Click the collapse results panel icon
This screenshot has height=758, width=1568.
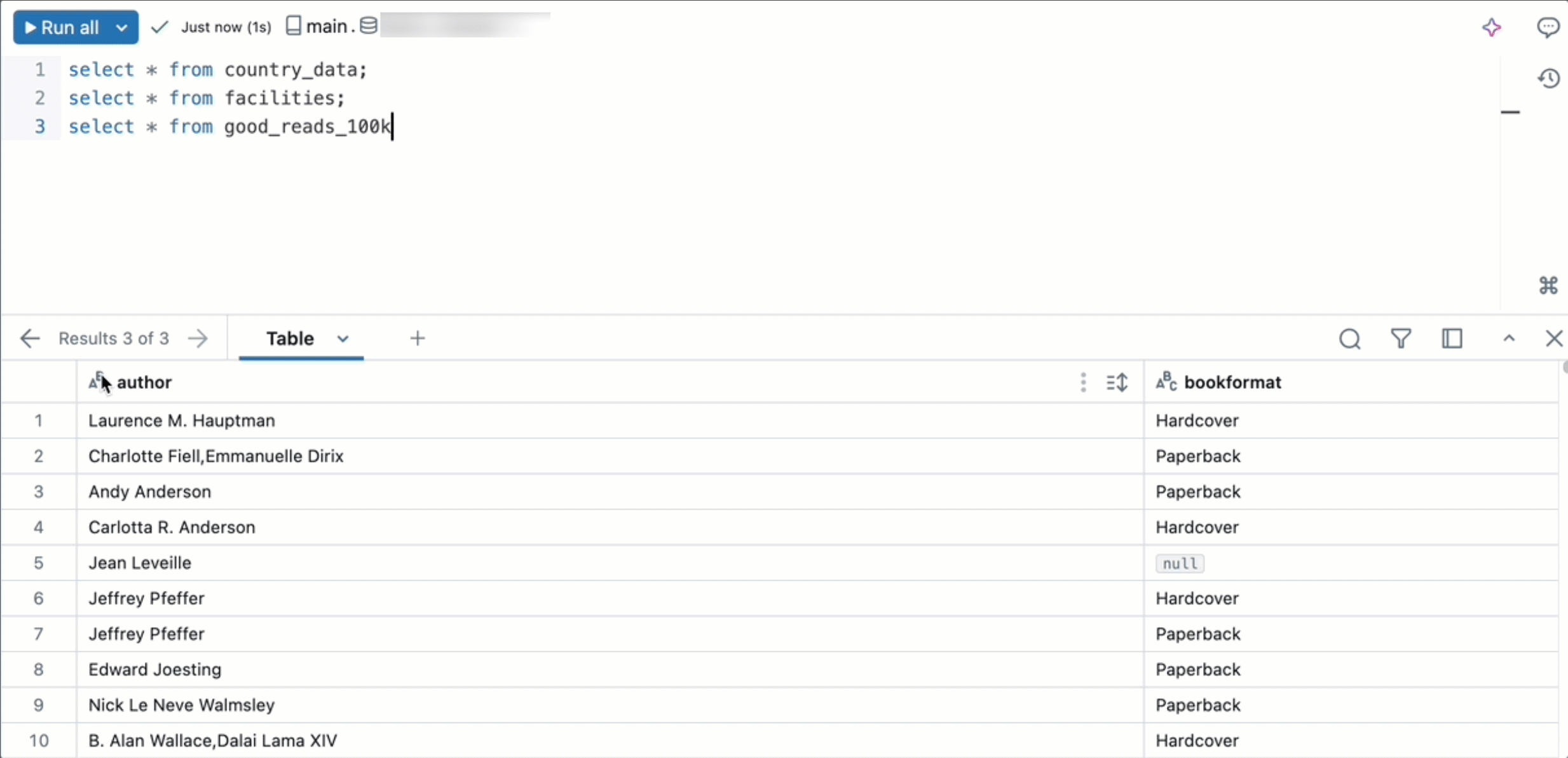coord(1509,338)
